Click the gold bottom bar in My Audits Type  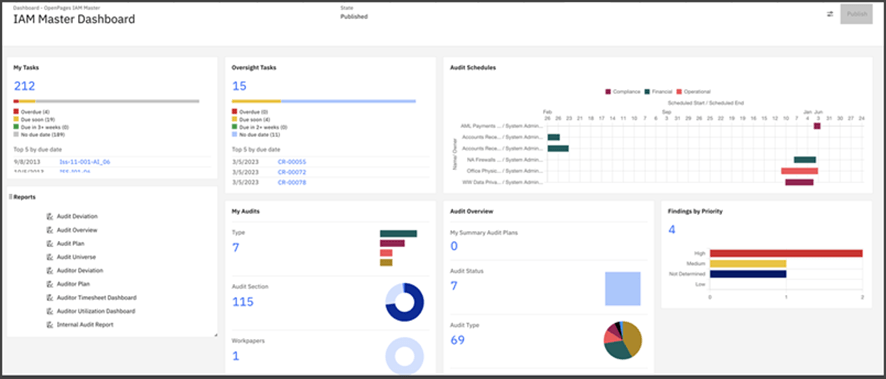click(386, 263)
